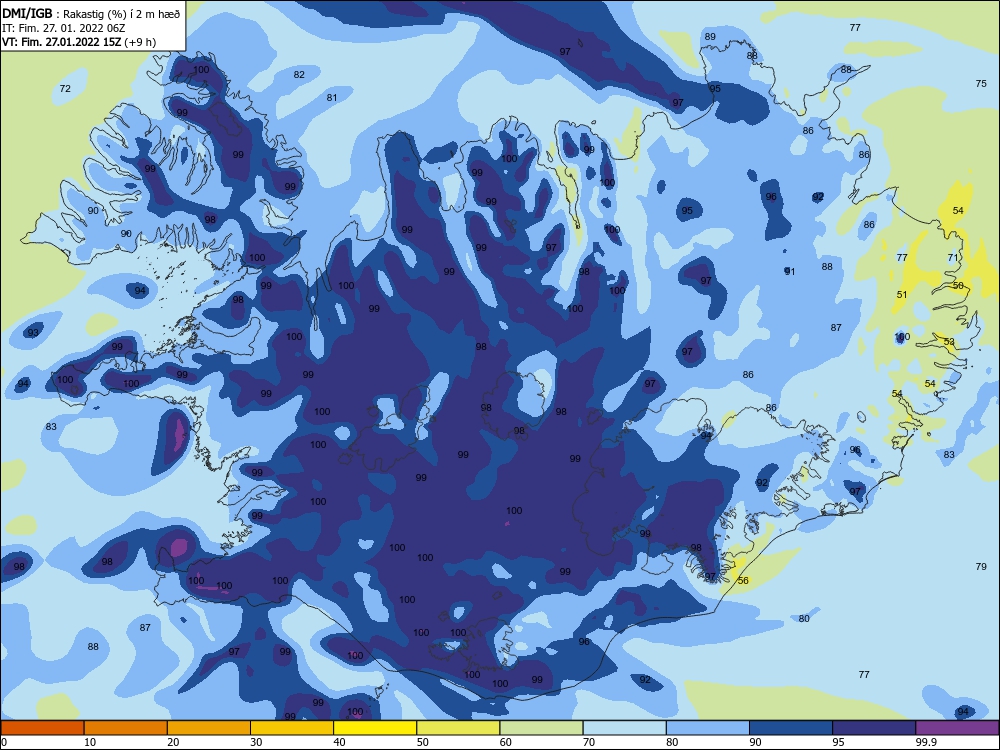Click the '60' legend tick label

pos(506,742)
